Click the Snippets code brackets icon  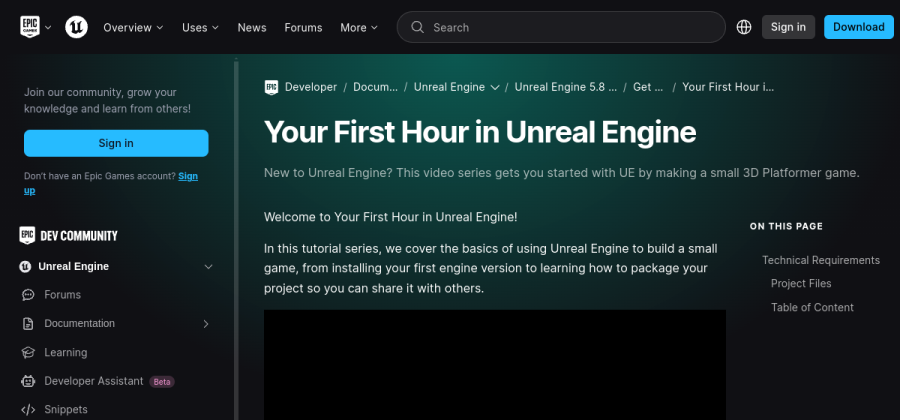click(x=28, y=410)
